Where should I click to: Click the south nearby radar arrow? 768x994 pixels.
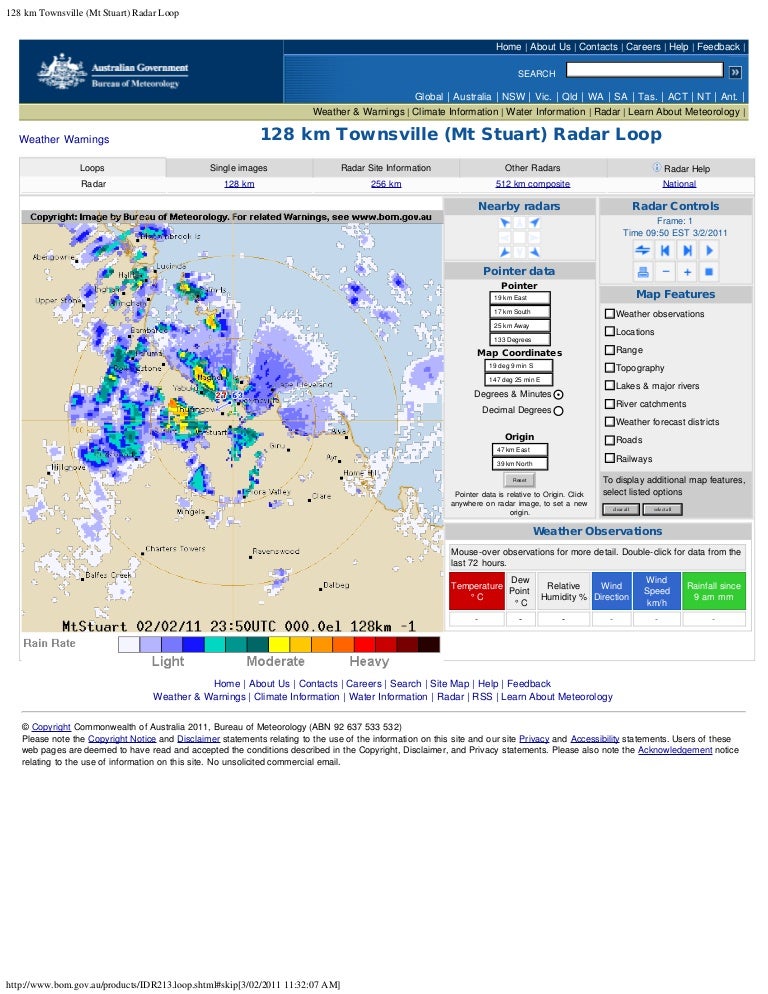coord(519,252)
